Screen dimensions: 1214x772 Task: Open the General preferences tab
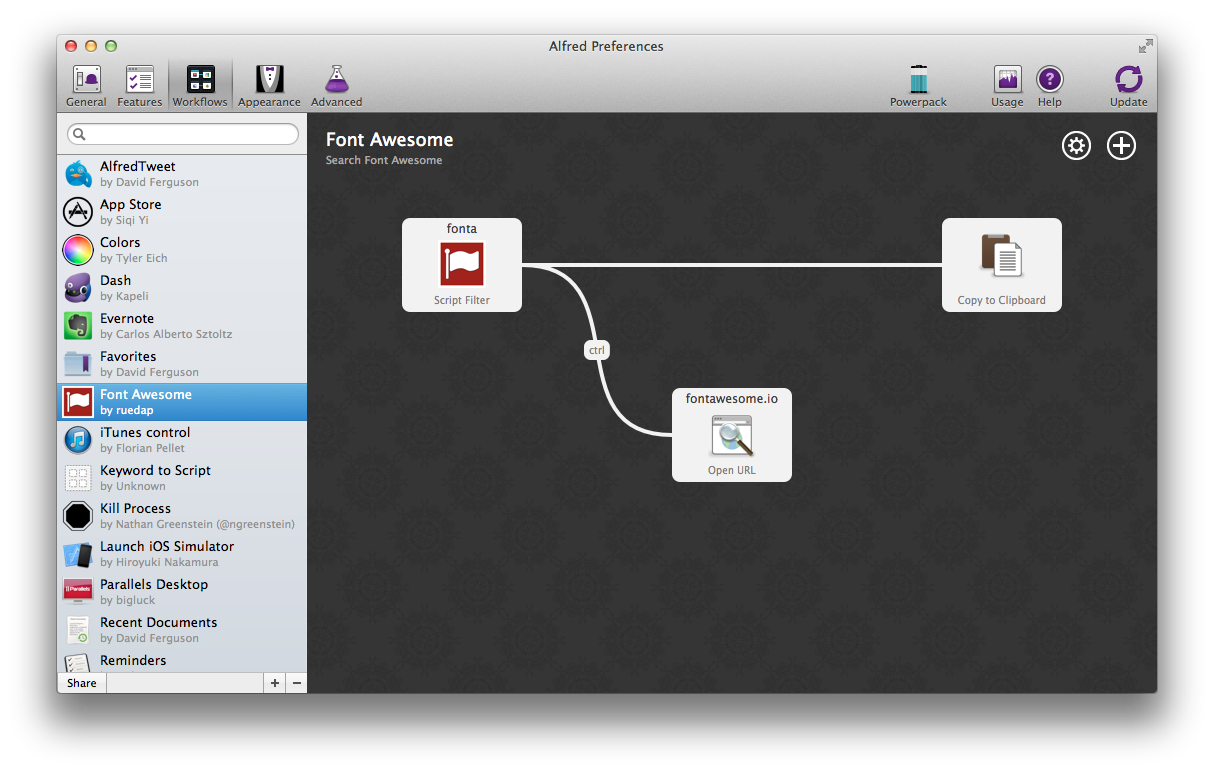tap(86, 86)
